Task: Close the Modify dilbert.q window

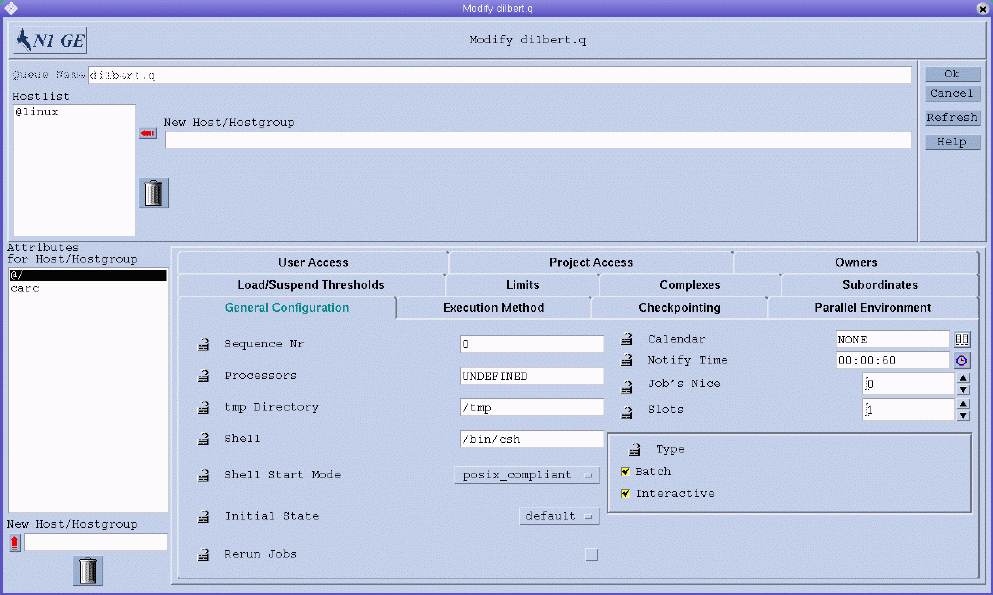Action: point(982,8)
